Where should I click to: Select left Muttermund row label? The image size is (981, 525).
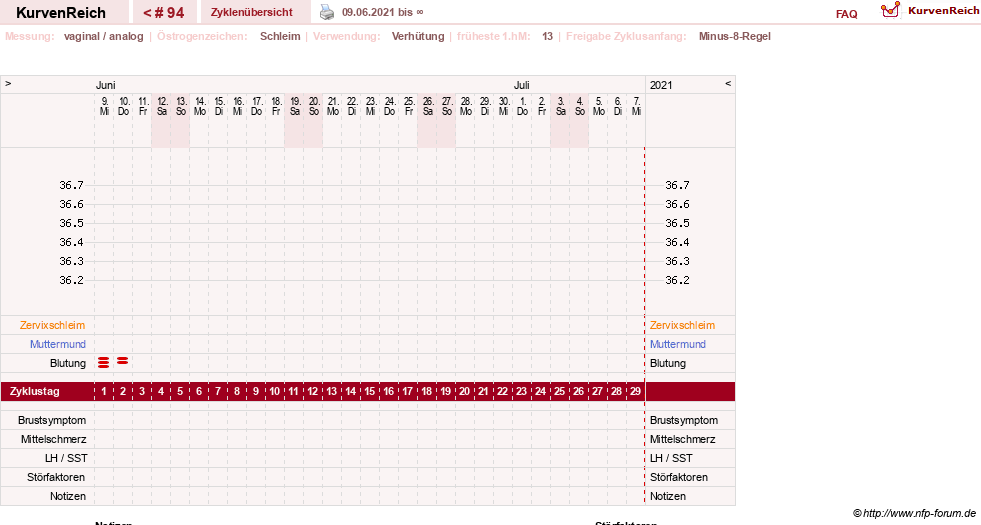point(58,344)
